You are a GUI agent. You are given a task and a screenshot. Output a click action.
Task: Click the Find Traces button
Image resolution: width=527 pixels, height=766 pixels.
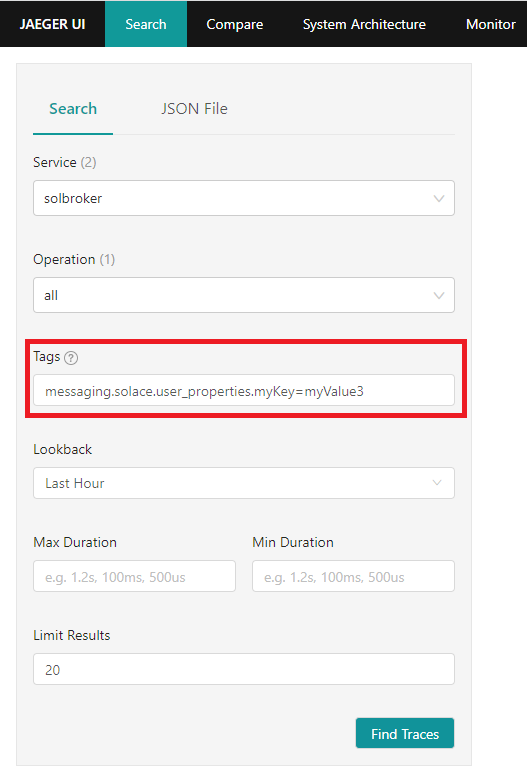tap(405, 733)
